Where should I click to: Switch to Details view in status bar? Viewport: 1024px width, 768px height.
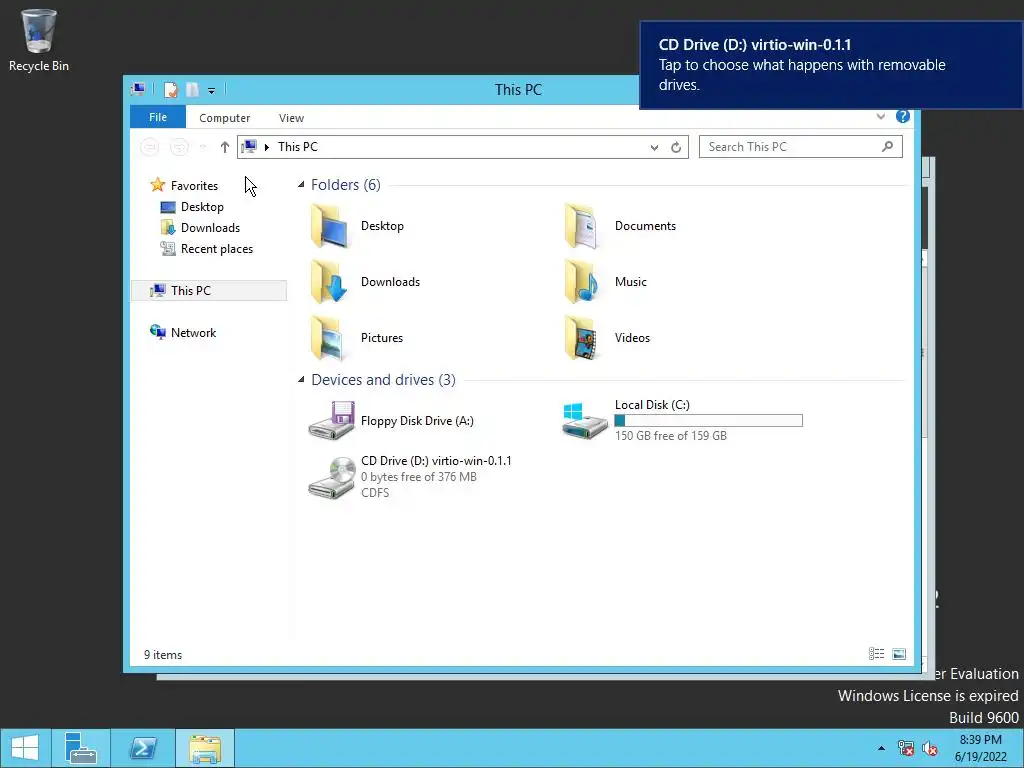click(x=876, y=654)
